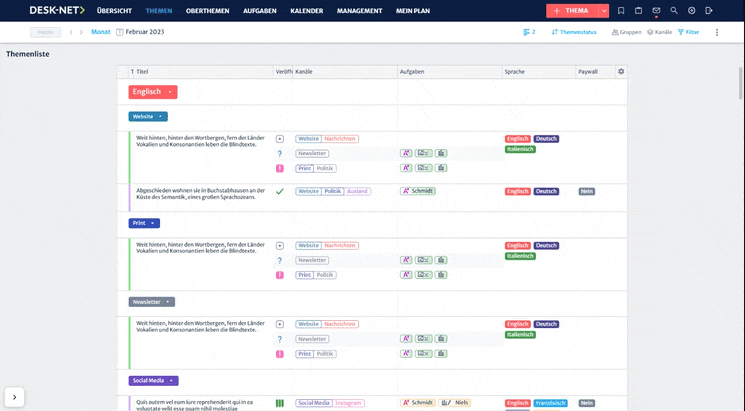Open text task icon, Print row, Print group
The image size is (745, 411).
pos(406,275)
